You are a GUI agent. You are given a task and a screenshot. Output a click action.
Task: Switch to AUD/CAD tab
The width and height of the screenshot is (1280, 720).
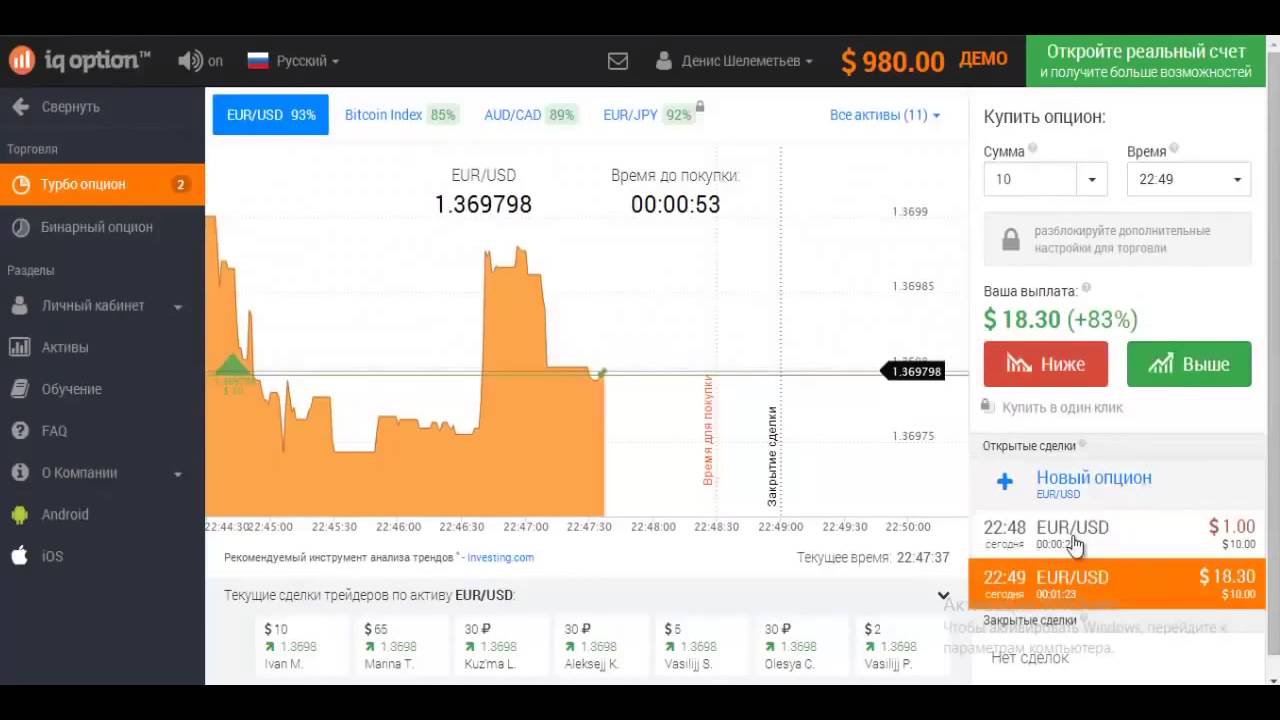[529, 115]
